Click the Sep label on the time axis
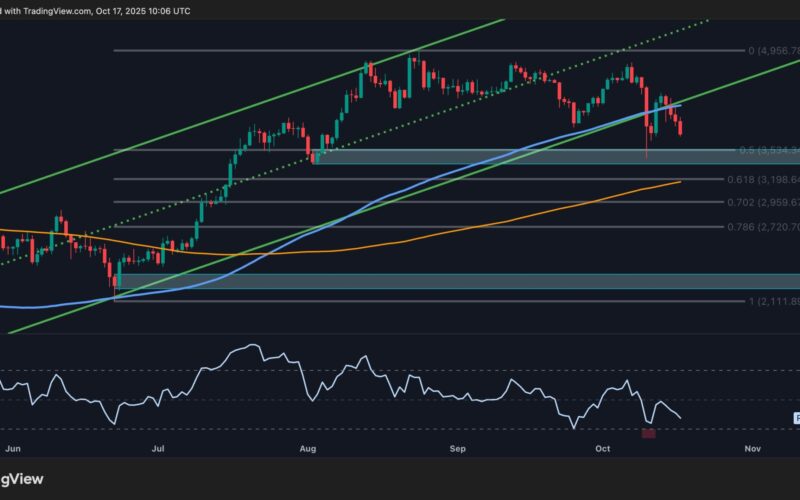This screenshot has width=800, height=500. (x=458, y=450)
